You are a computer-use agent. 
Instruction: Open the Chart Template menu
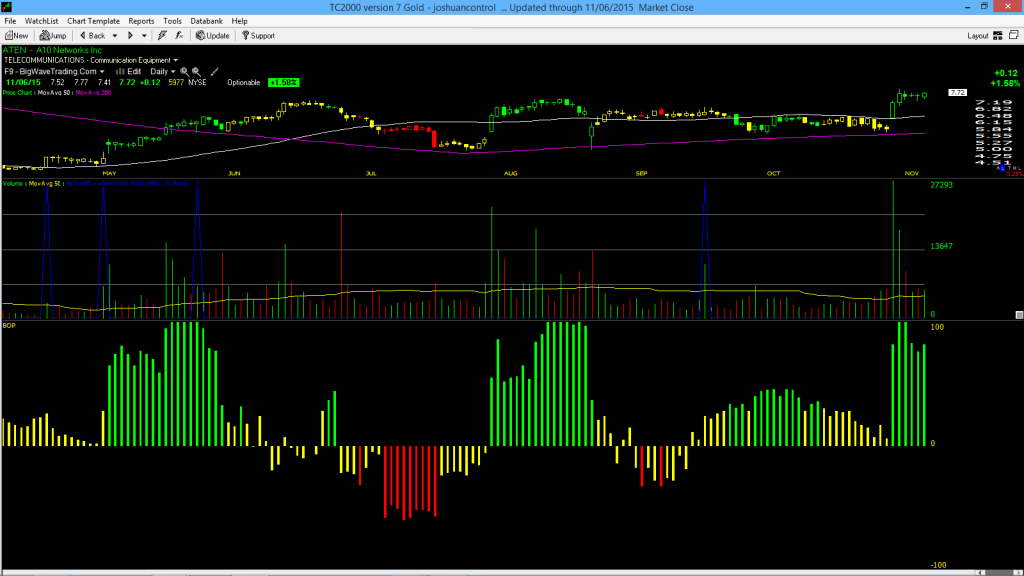pyautogui.click(x=93, y=21)
